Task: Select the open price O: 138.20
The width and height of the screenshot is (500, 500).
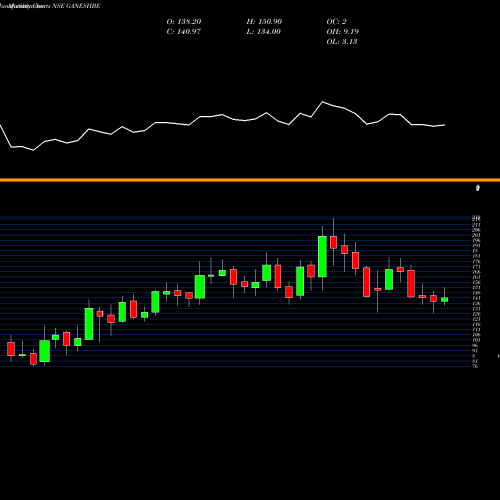Action: pos(184,22)
